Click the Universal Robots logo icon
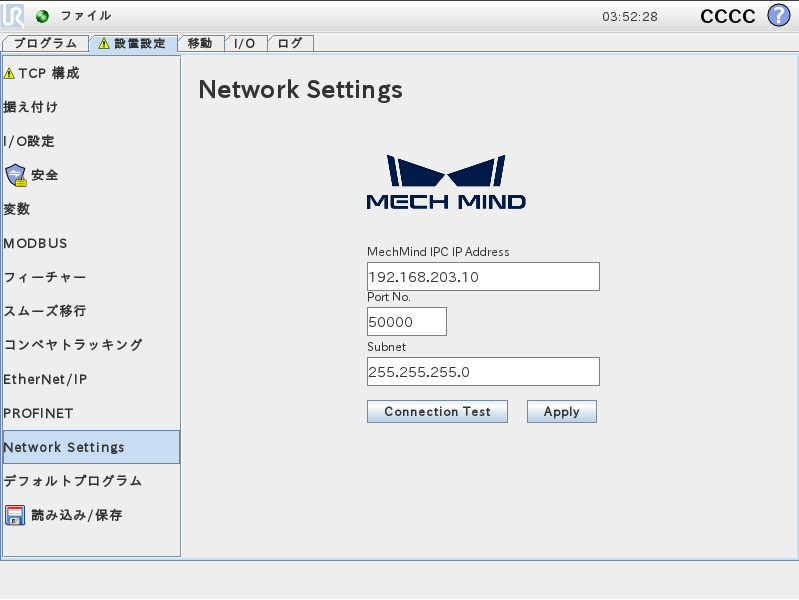 12,16
